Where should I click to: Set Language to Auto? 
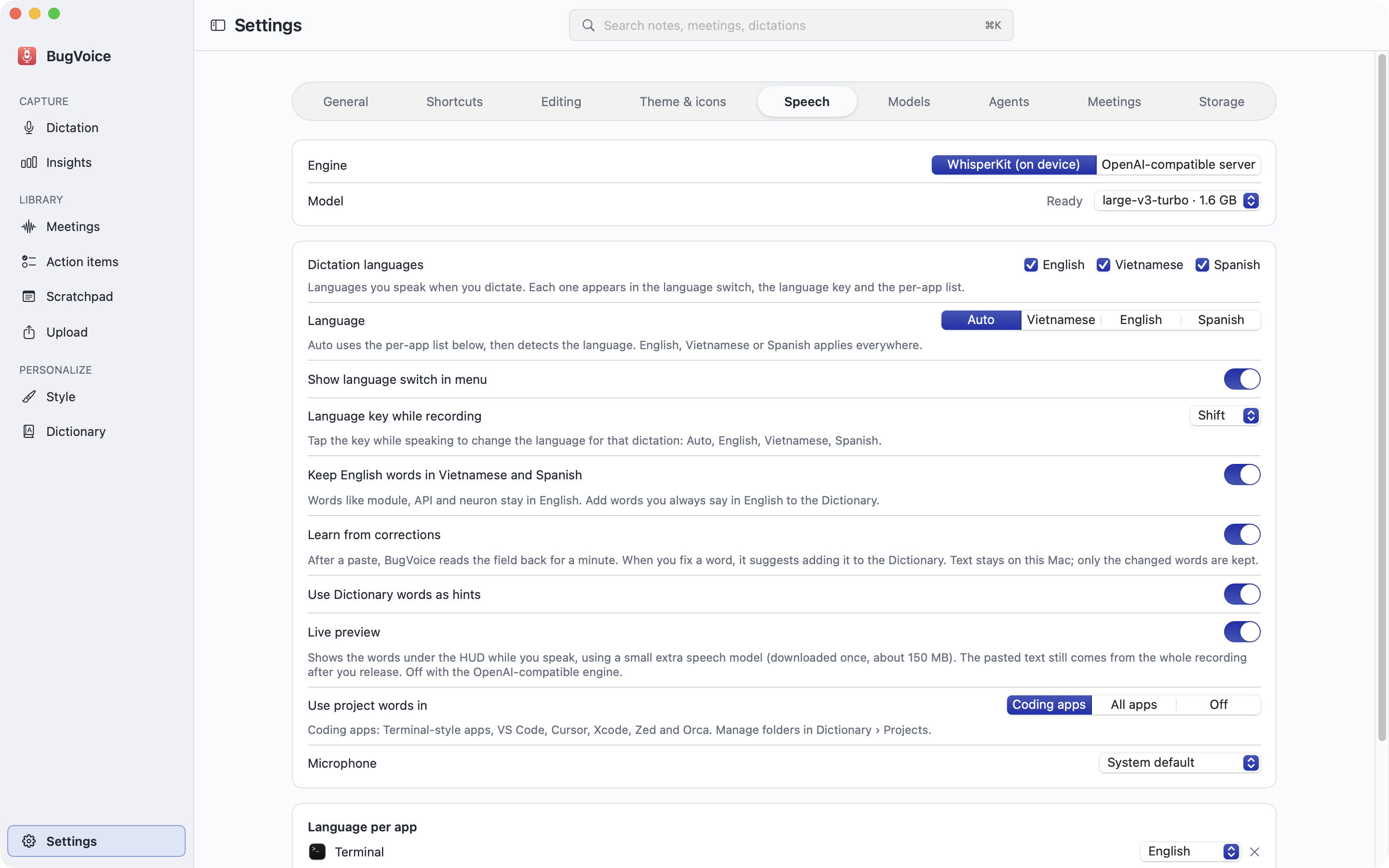(980, 320)
